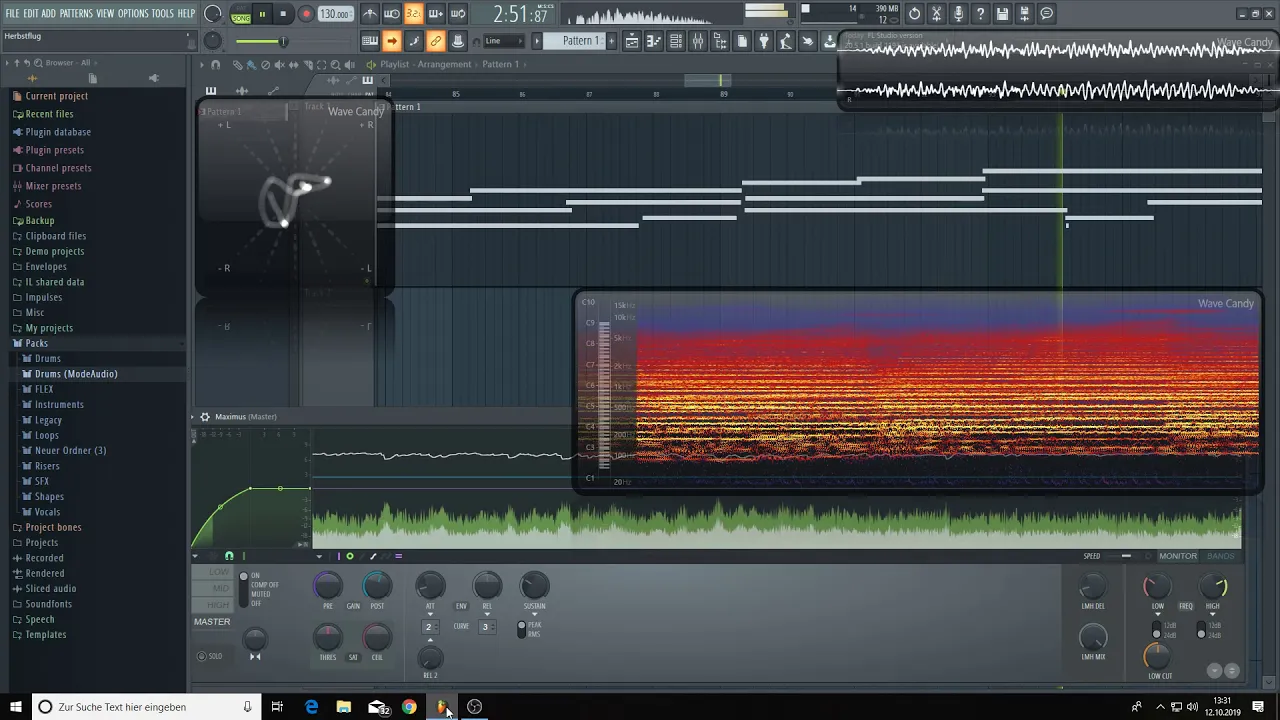Expand the Plugin database folder
This screenshot has height=720, width=1280.
tap(58, 132)
